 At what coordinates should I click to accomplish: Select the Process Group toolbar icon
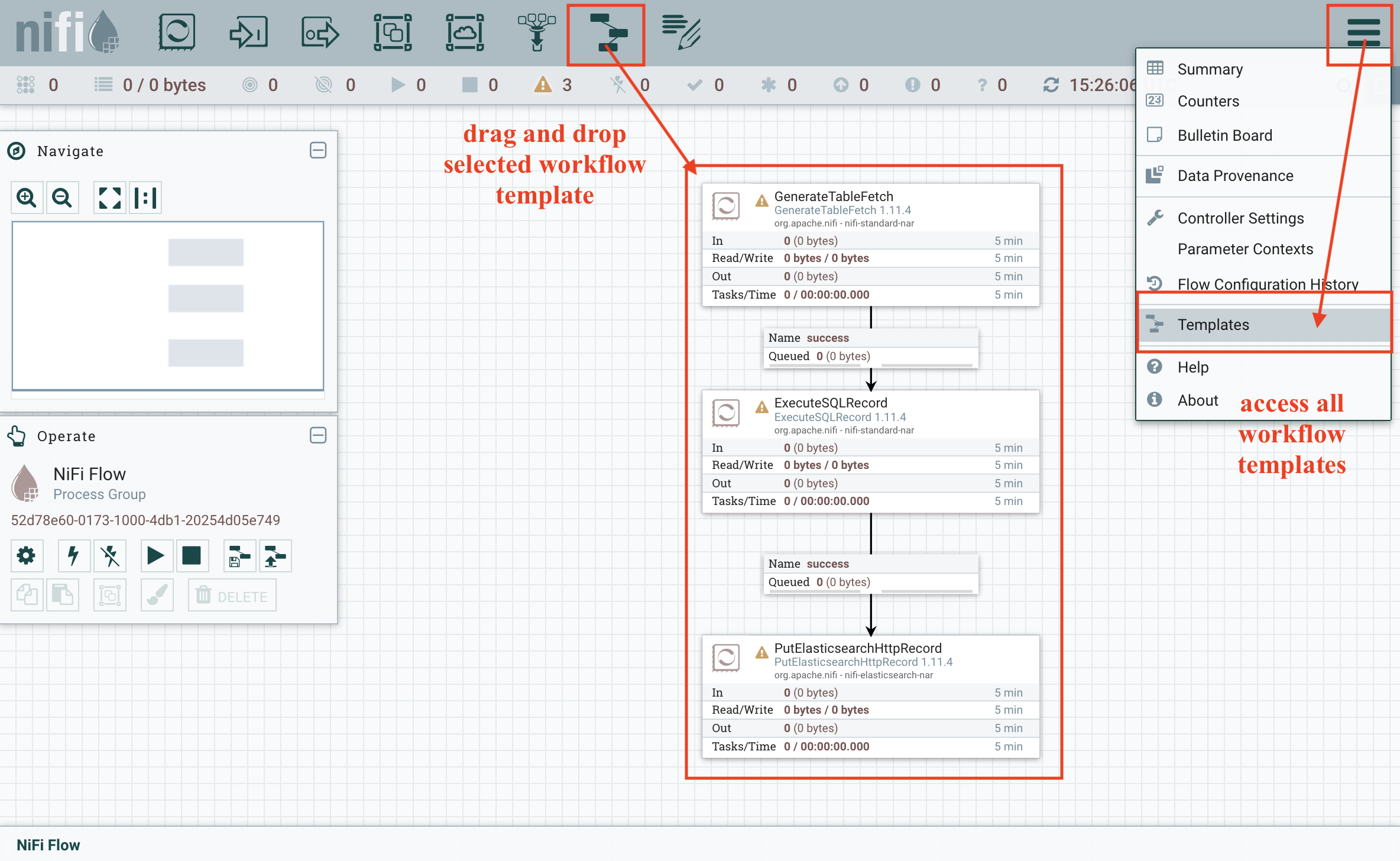[x=393, y=33]
